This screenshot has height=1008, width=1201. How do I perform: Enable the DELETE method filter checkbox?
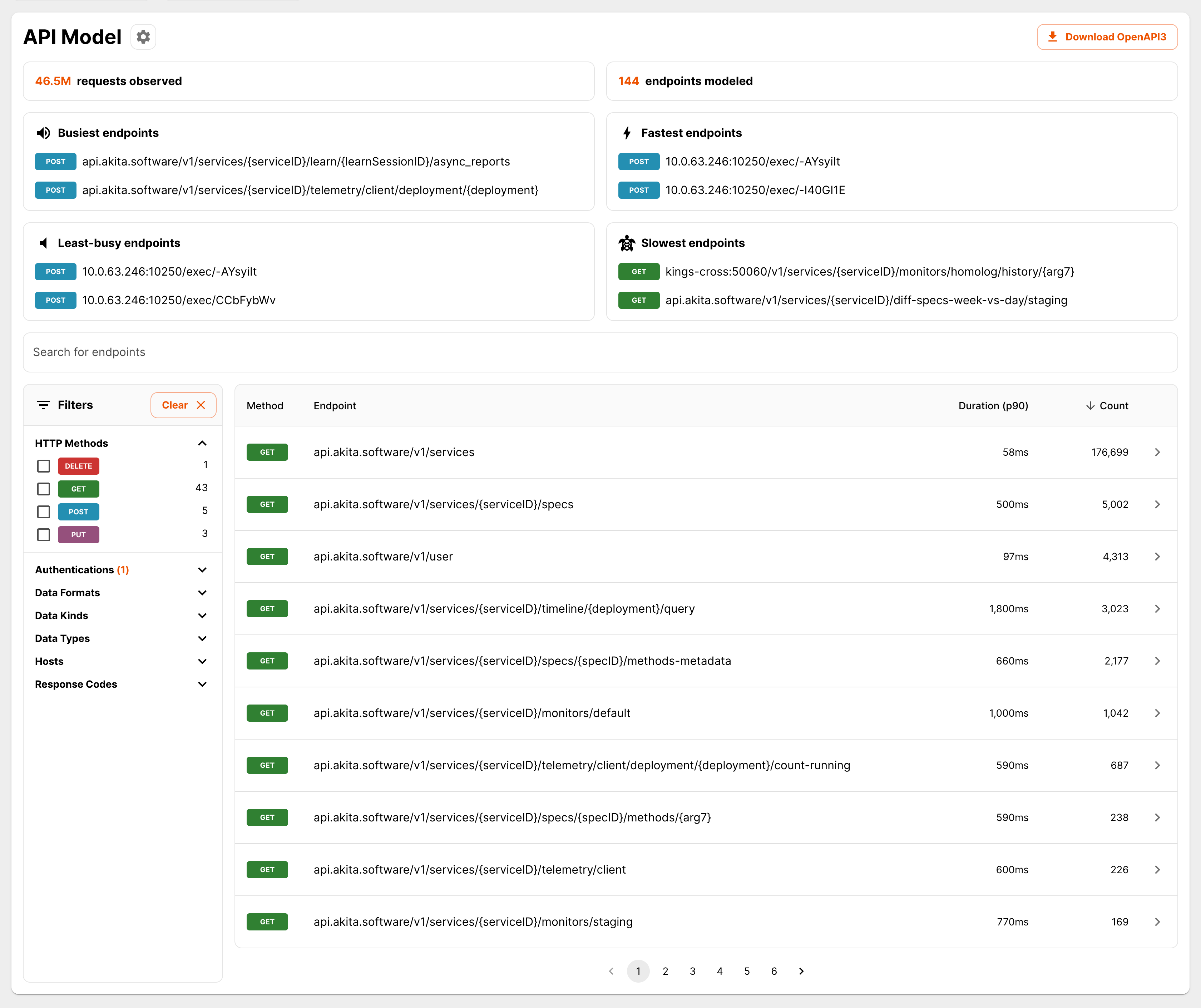[44, 466]
